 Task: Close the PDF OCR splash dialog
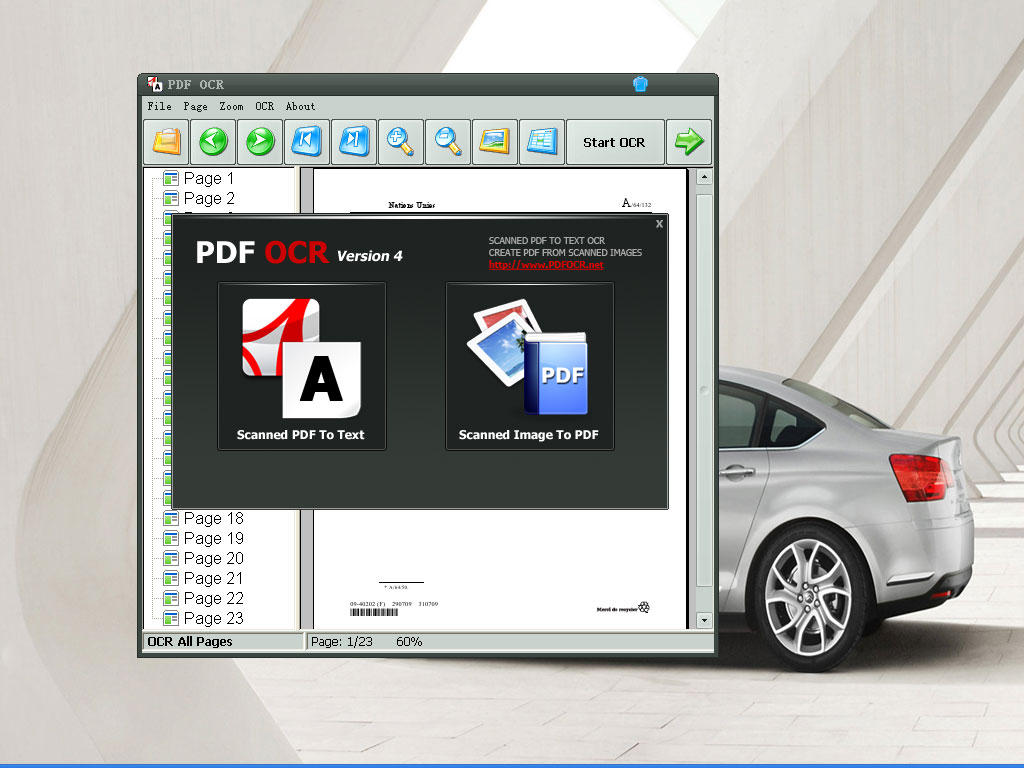(x=659, y=224)
